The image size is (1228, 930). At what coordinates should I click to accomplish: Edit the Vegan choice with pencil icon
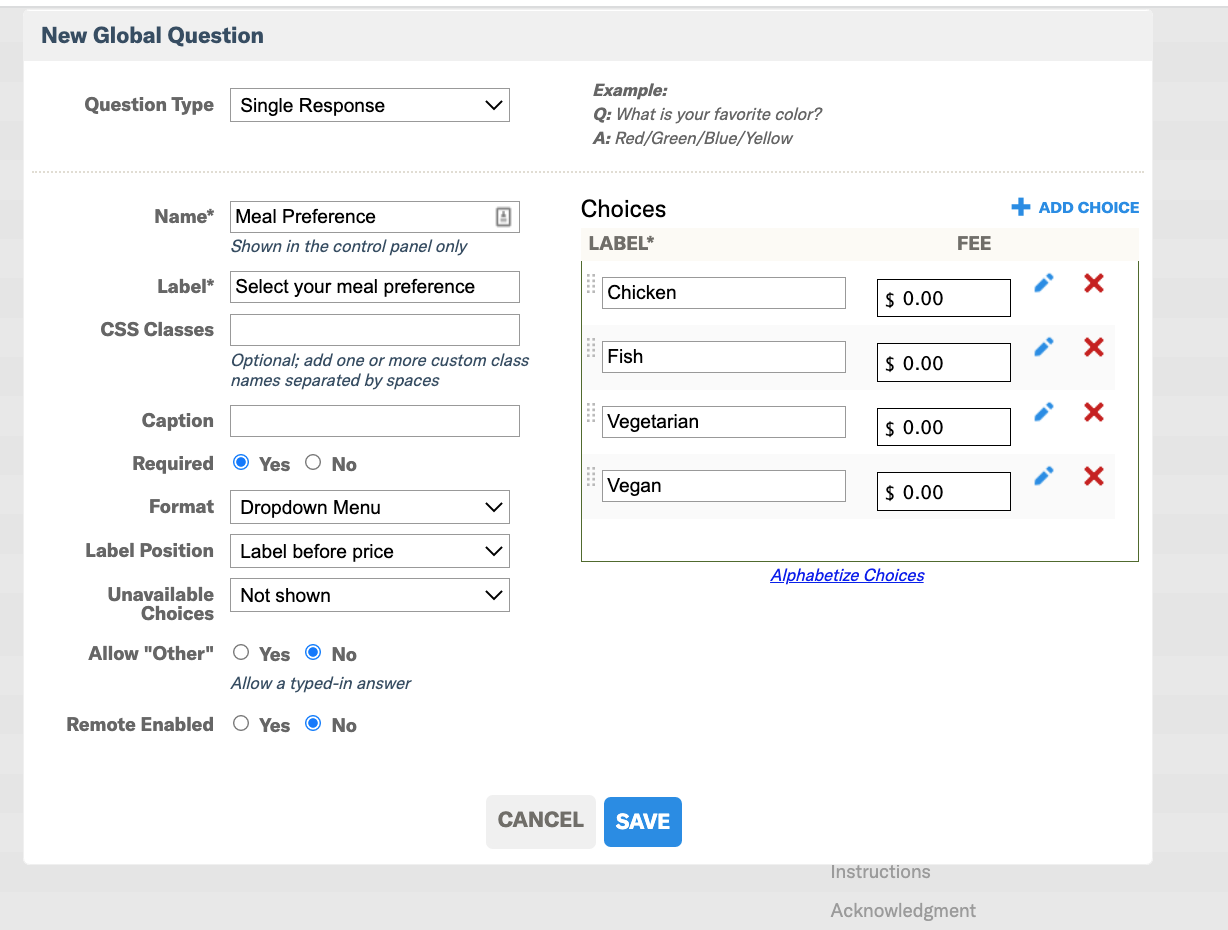(1044, 476)
